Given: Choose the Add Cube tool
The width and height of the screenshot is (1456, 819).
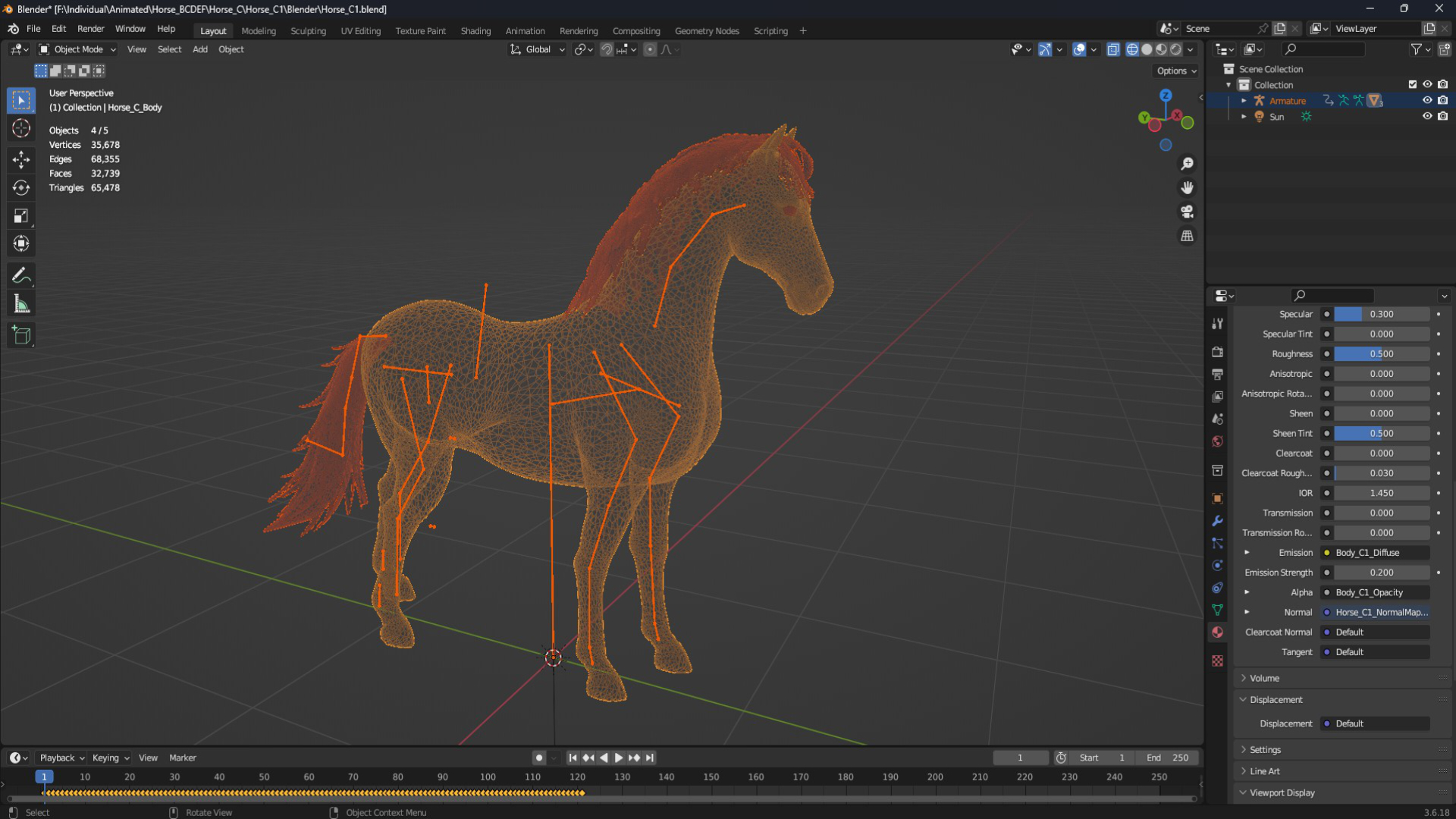Looking at the screenshot, I should (21, 335).
